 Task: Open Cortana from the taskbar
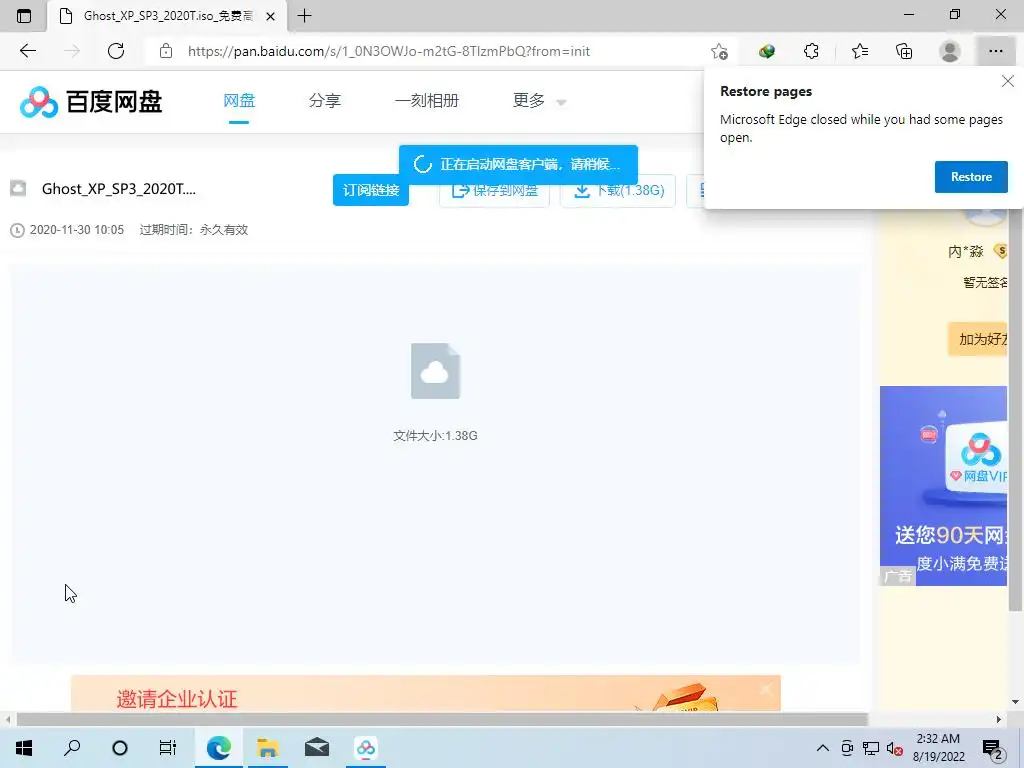[120, 748]
